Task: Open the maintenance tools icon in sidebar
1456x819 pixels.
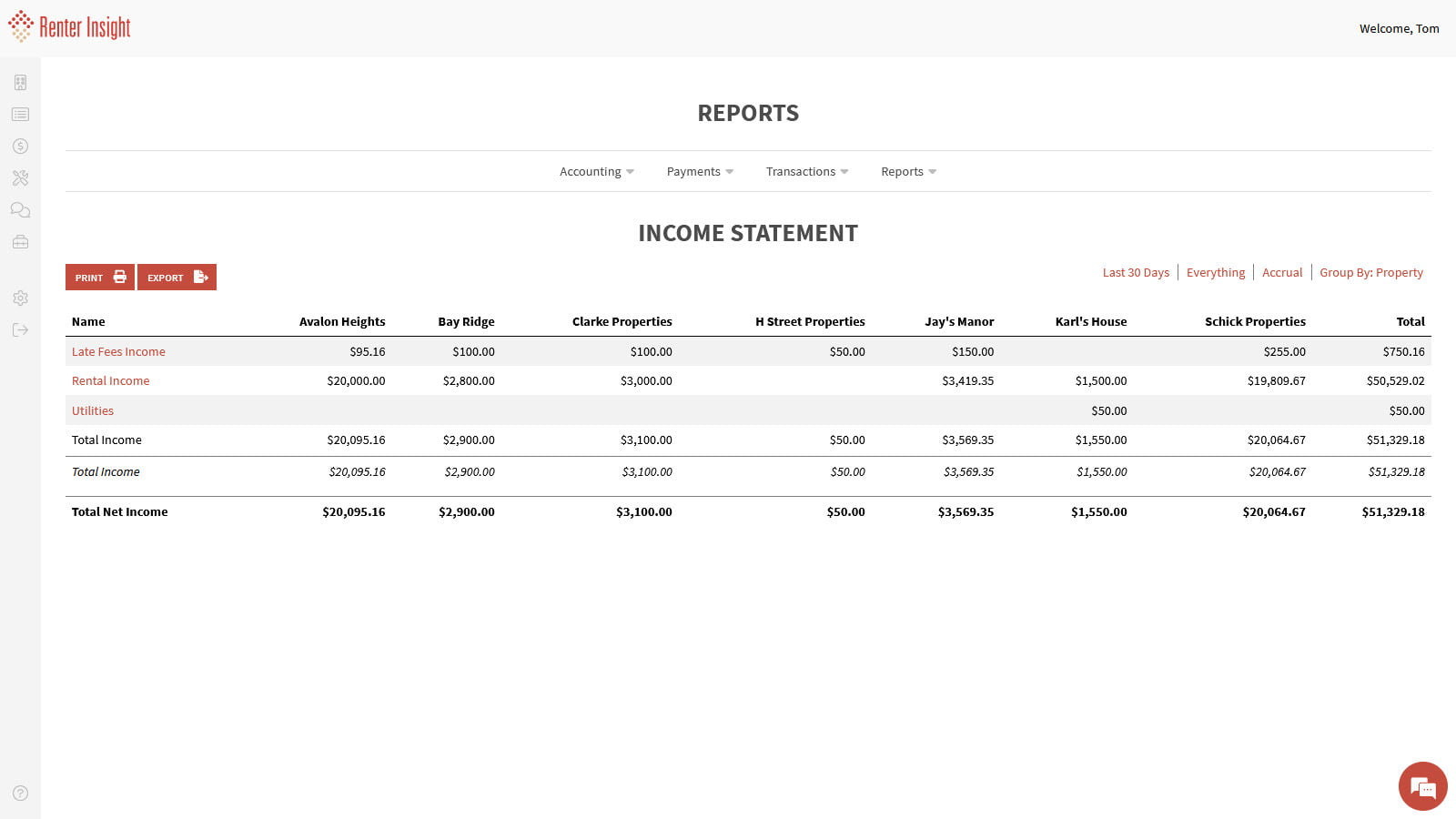Action: 20,178
